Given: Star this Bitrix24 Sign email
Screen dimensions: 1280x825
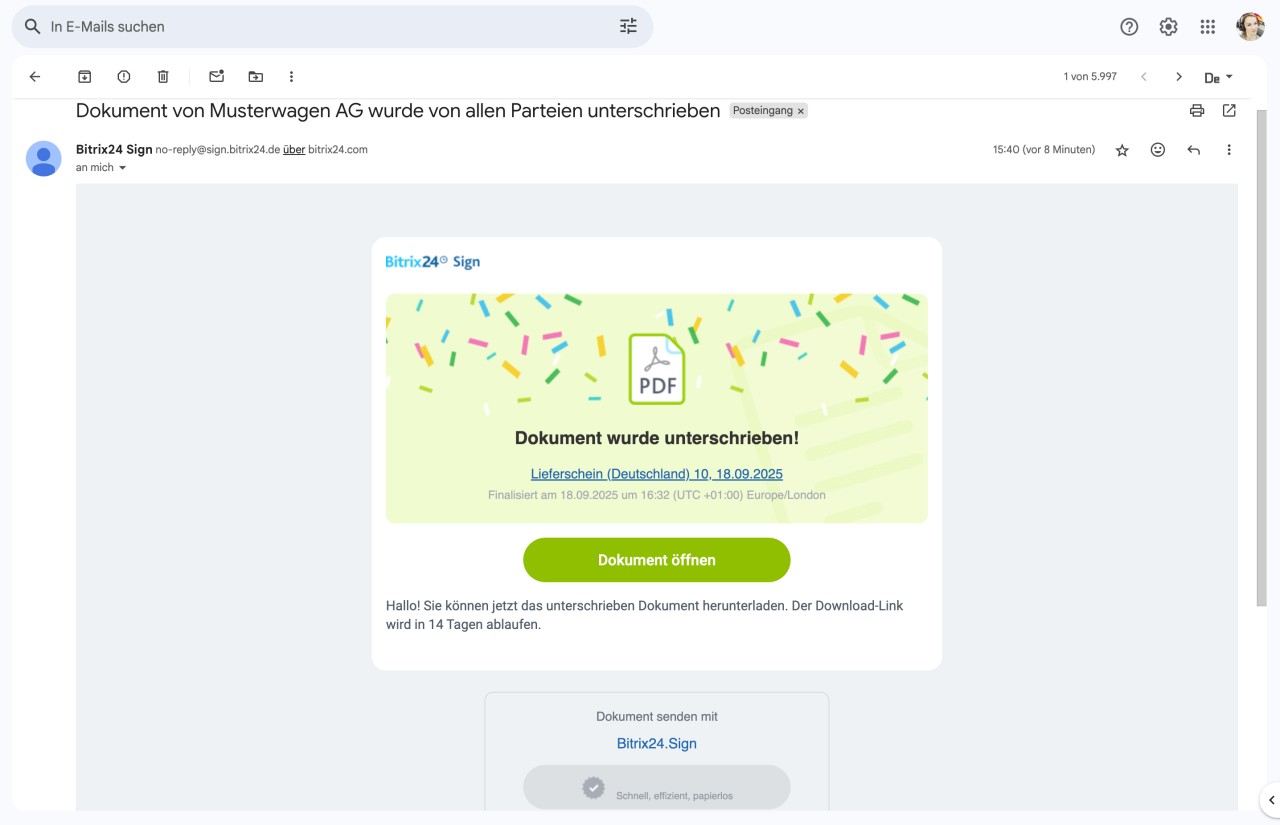Looking at the screenshot, I should (x=1122, y=150).
